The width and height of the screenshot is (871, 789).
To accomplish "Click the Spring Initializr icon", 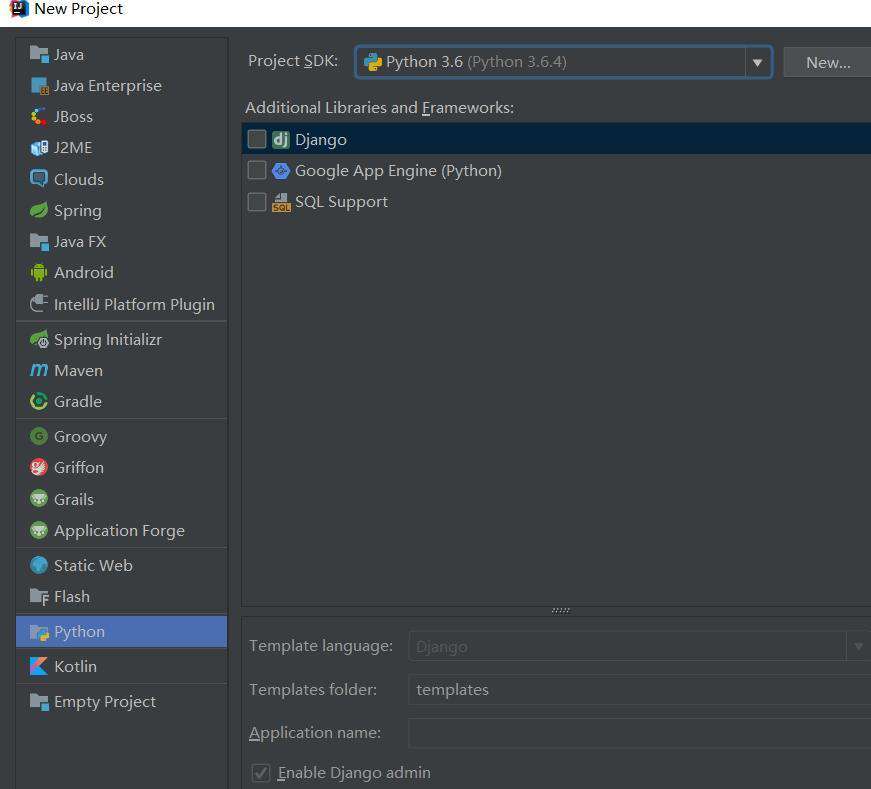I will coord(39,339).
